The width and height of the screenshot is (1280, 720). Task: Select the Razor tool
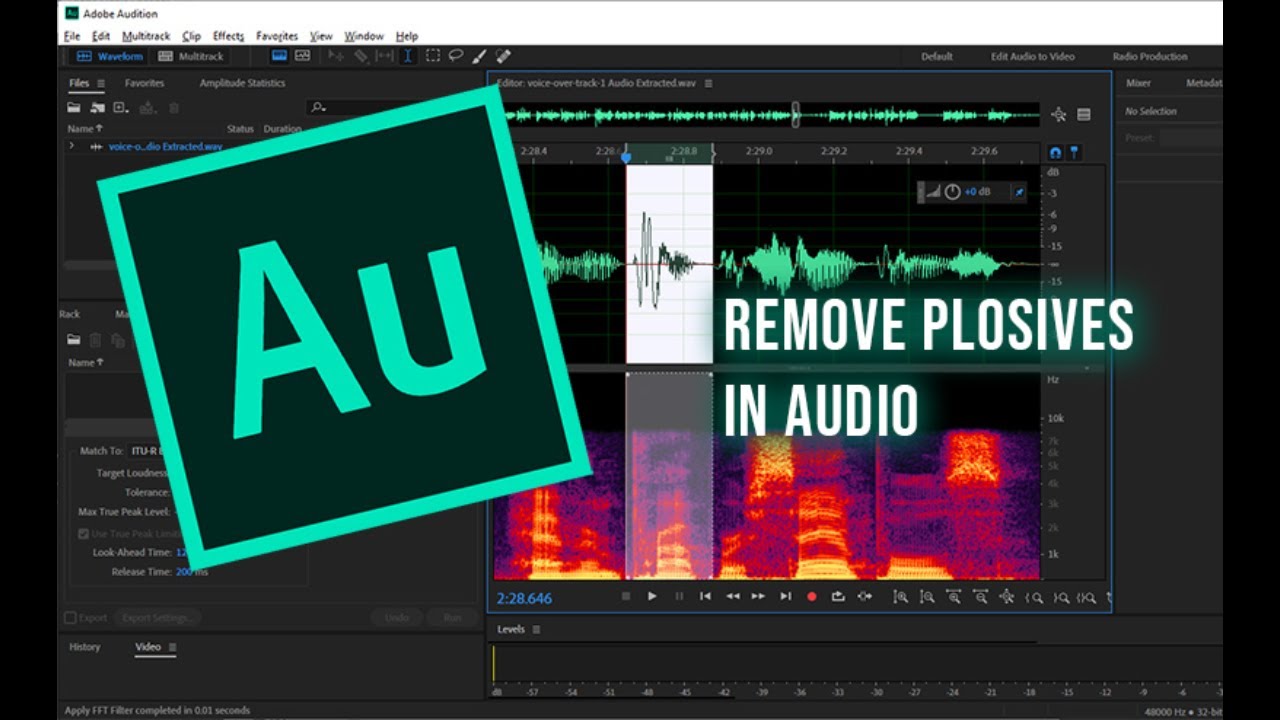pyautogui.click(x=361, y=57)
